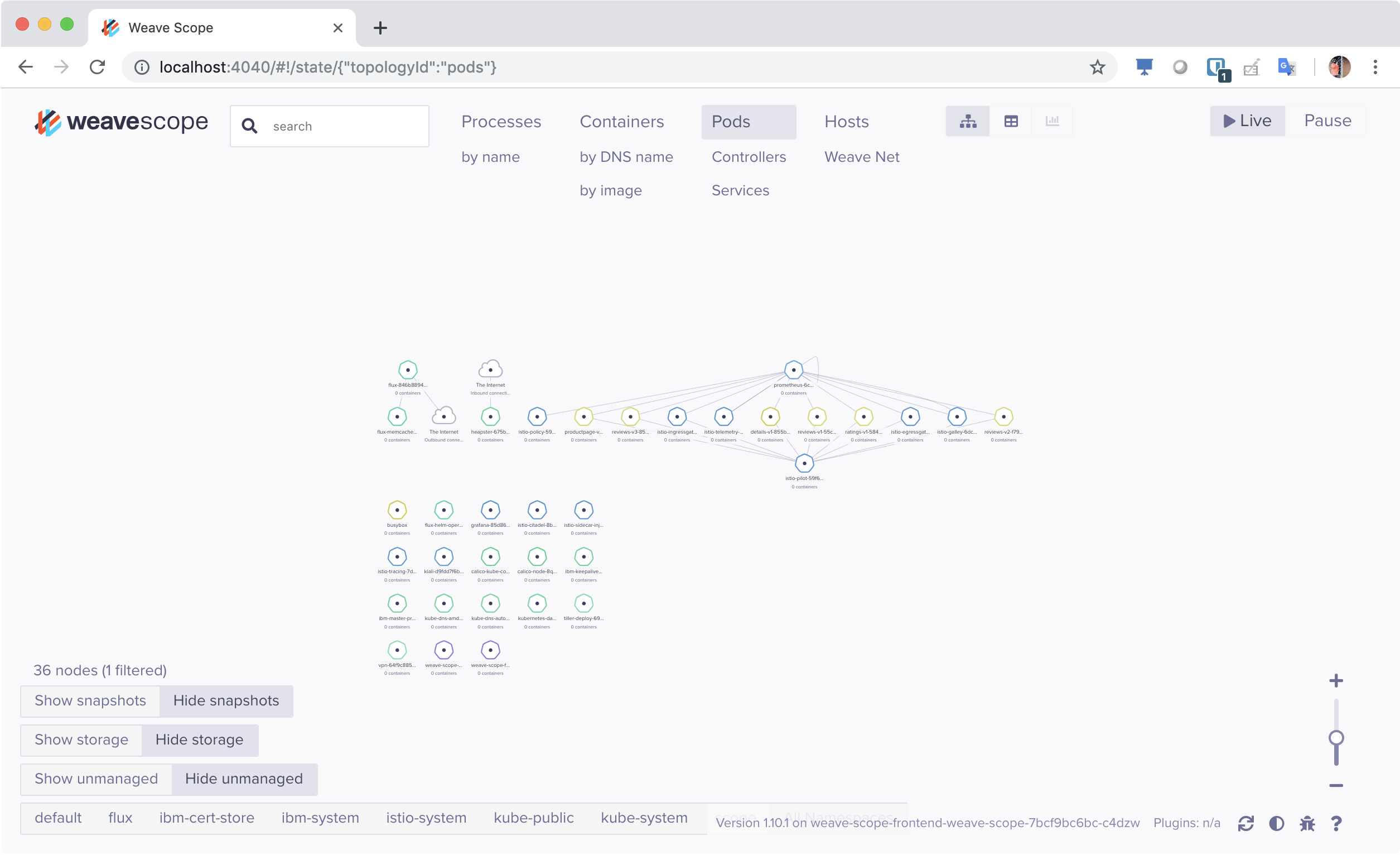Open resources view chart icon
Viewport: 1400px width, 855px height.
[1053, 121]
